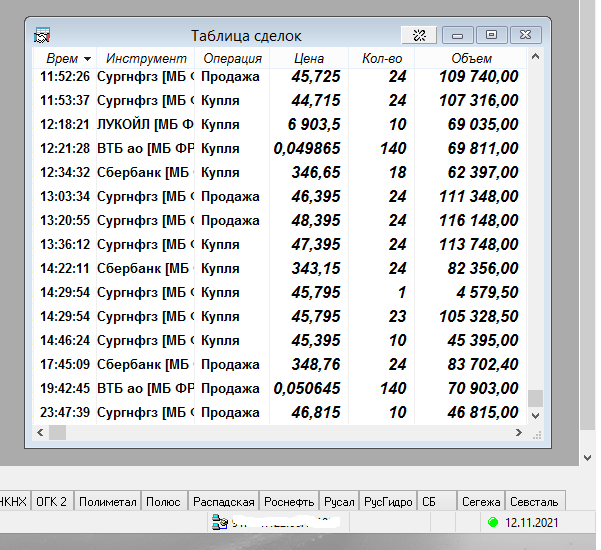Image resolution: width=601 pixels, height=550 pixels.
Task: Click ЛУКОЙЛ instrument in 12:18:21 row
Action: coord(145,124)
